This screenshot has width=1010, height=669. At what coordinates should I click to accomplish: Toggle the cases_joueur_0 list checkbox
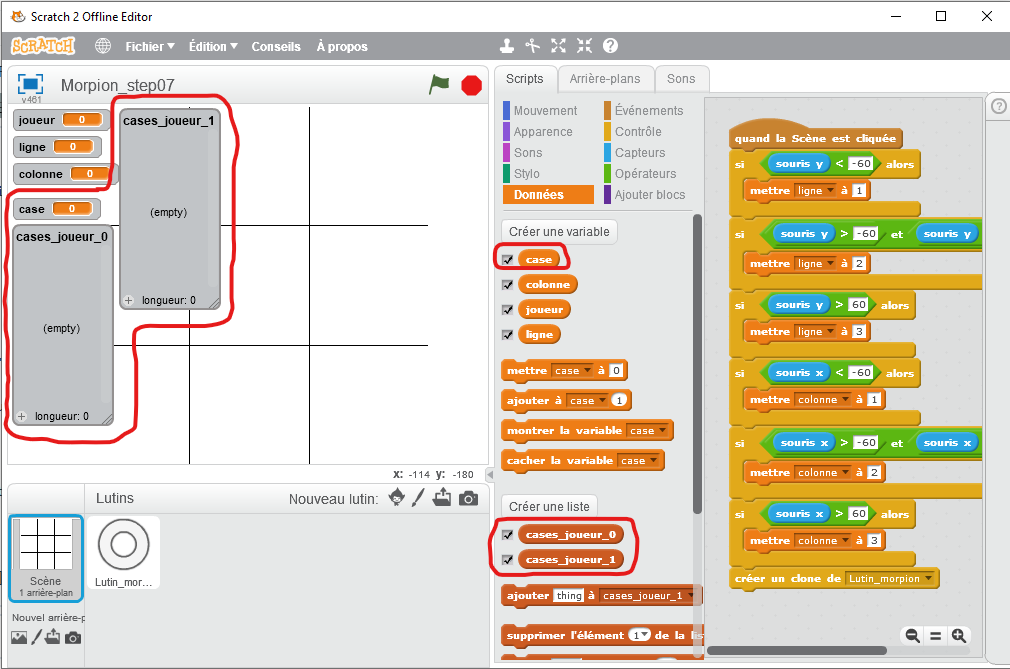[x=508, y=535]
